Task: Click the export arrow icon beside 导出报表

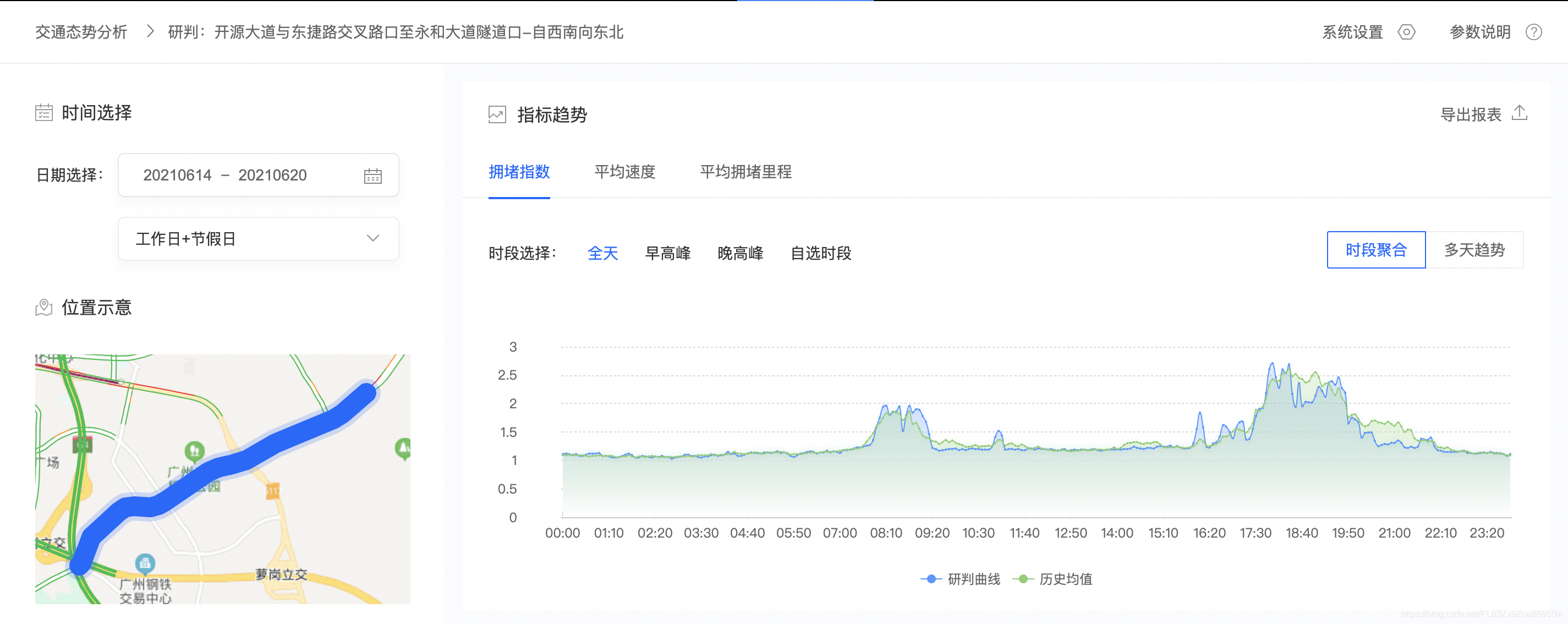Action: tap(1520, 114)
